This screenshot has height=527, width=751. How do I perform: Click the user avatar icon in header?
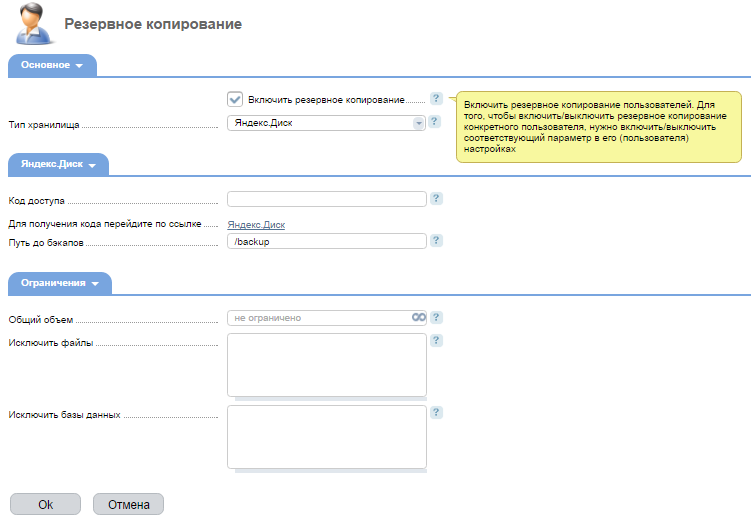[33, 23]
